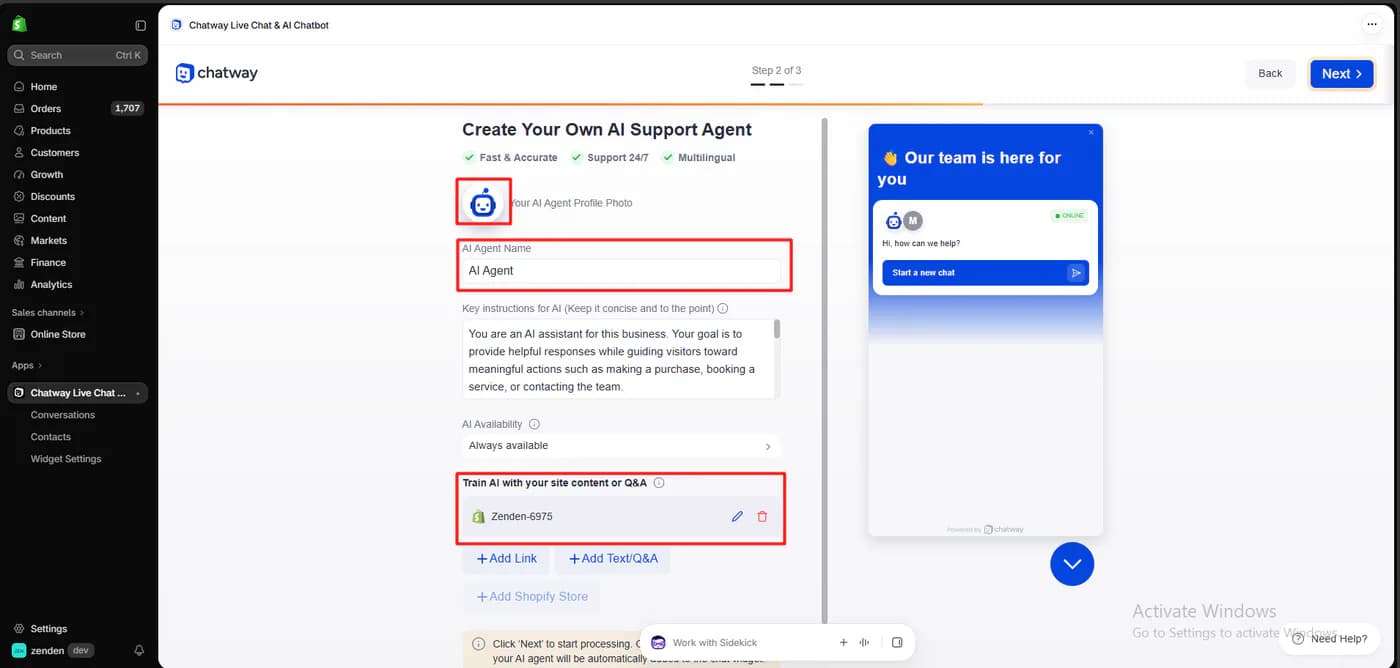Click the voice waveform icon in Sidekick
Screen dimensions: 1400x668
864,643
